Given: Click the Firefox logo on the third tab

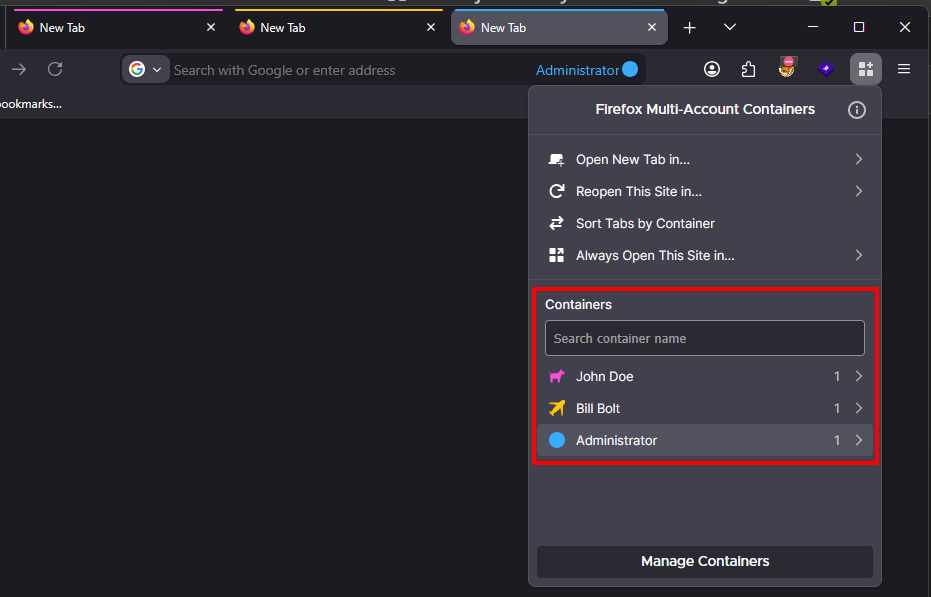Looking at the screenshot, I should point(467,27).
